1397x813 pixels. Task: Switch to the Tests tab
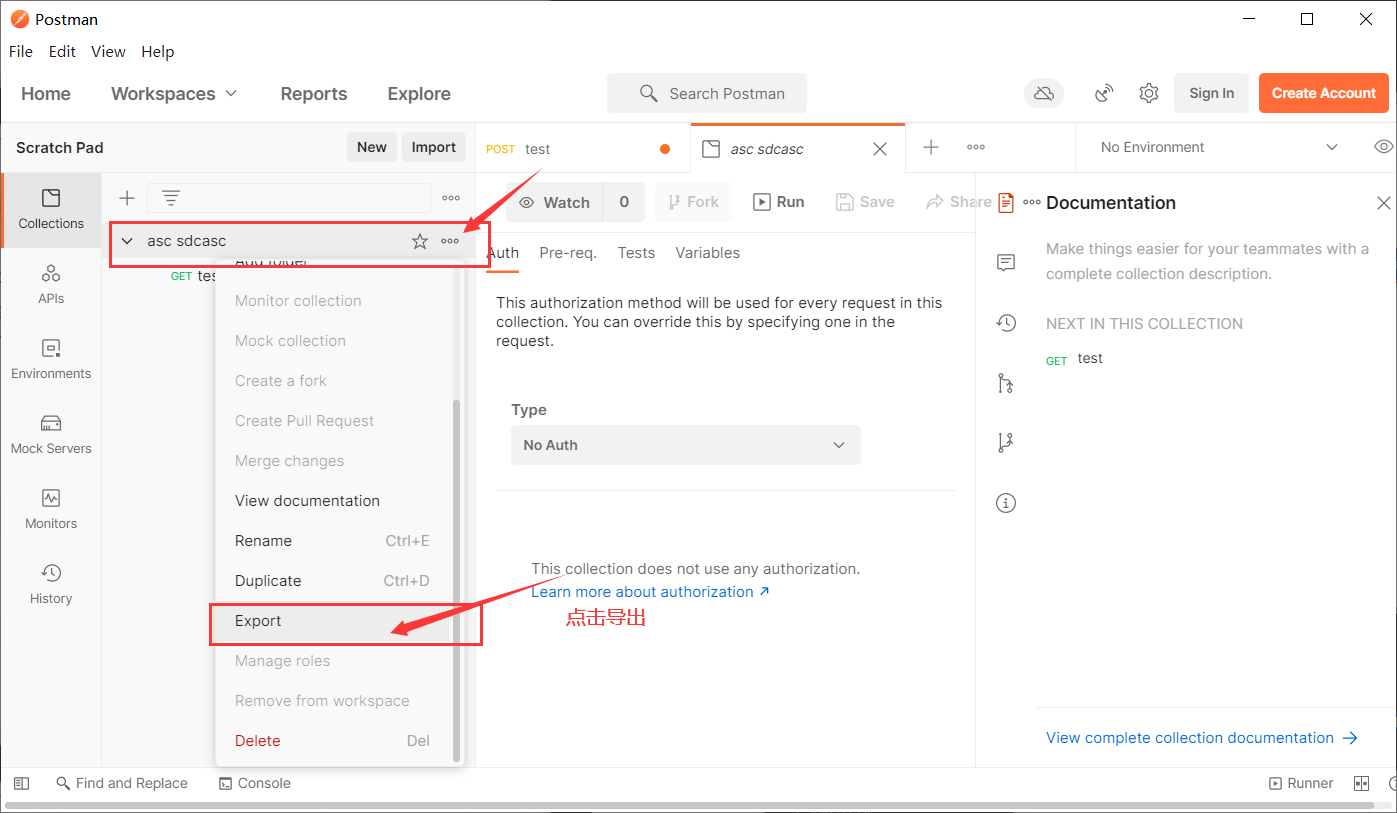[636, 253]
